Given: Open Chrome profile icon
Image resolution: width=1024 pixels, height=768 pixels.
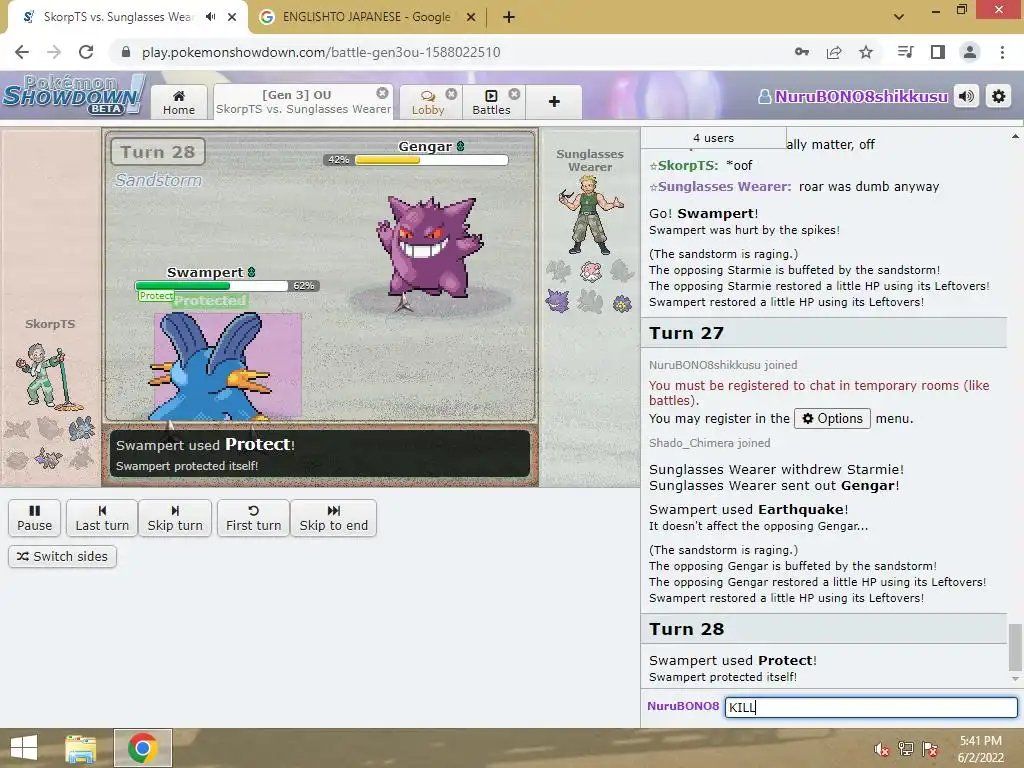Looking at the screenshot, I should tap(970, 52).
